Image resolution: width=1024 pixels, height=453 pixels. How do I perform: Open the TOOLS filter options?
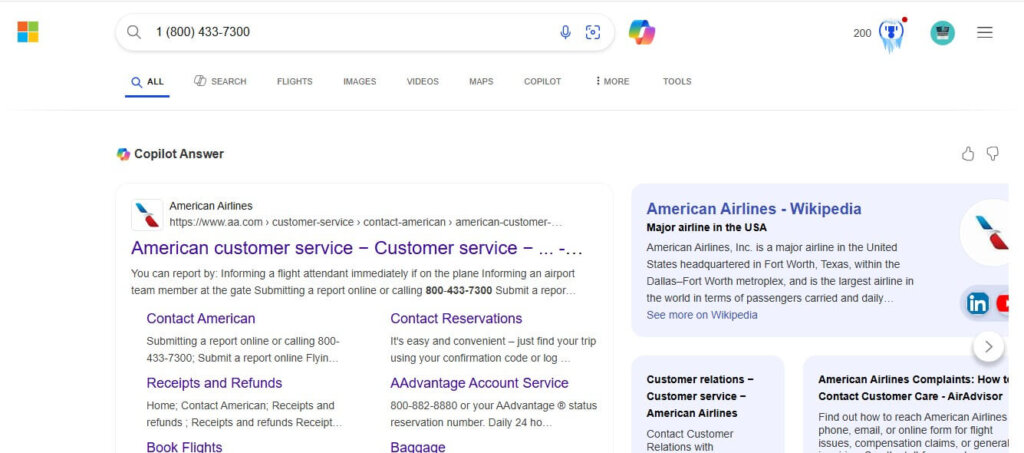pos(677,82)
